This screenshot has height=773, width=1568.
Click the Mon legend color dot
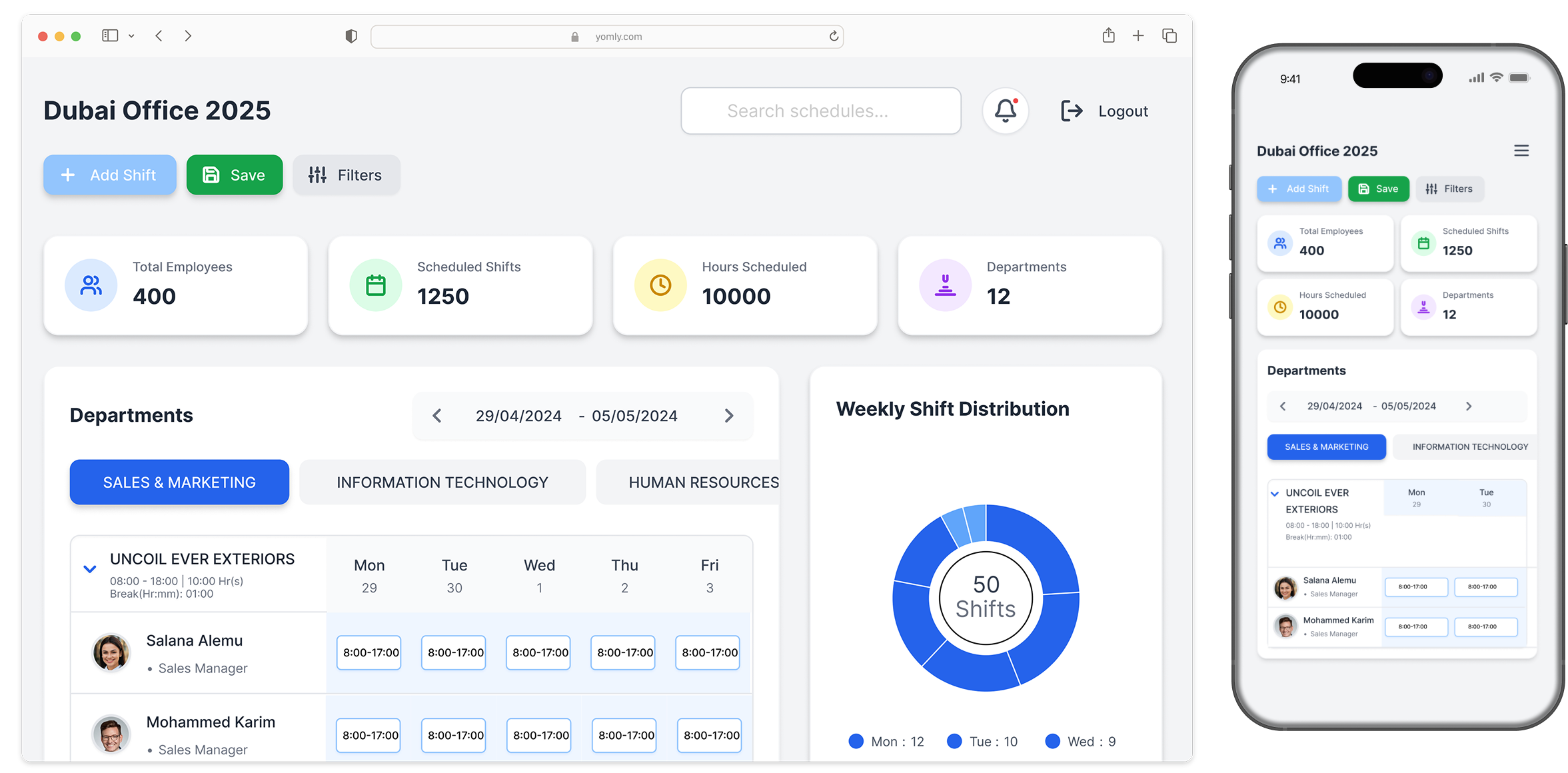pos(856,741)
